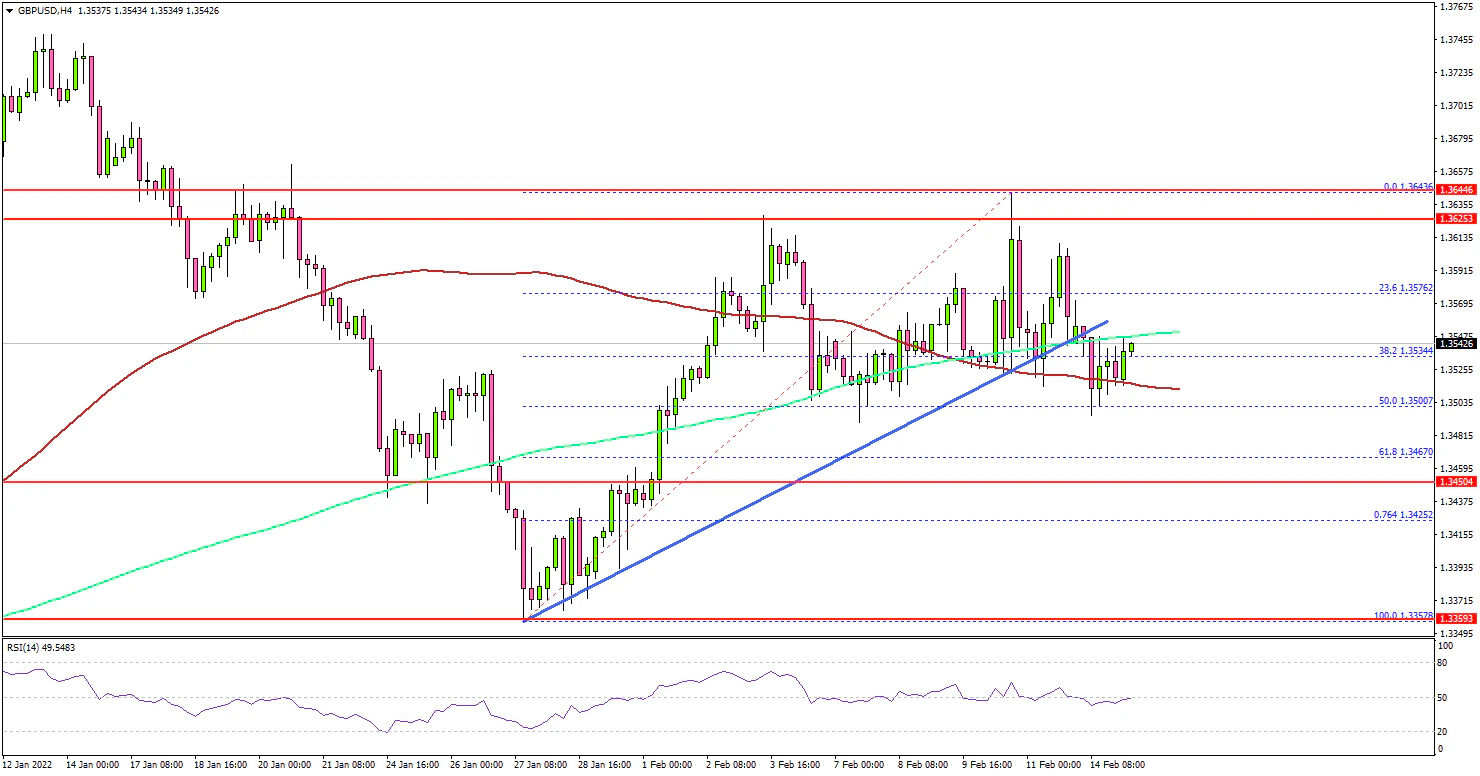This screenshot has height=776, width=1480.
Task: Select the red 1.34504 price level tag
Action: (1454, 481)
